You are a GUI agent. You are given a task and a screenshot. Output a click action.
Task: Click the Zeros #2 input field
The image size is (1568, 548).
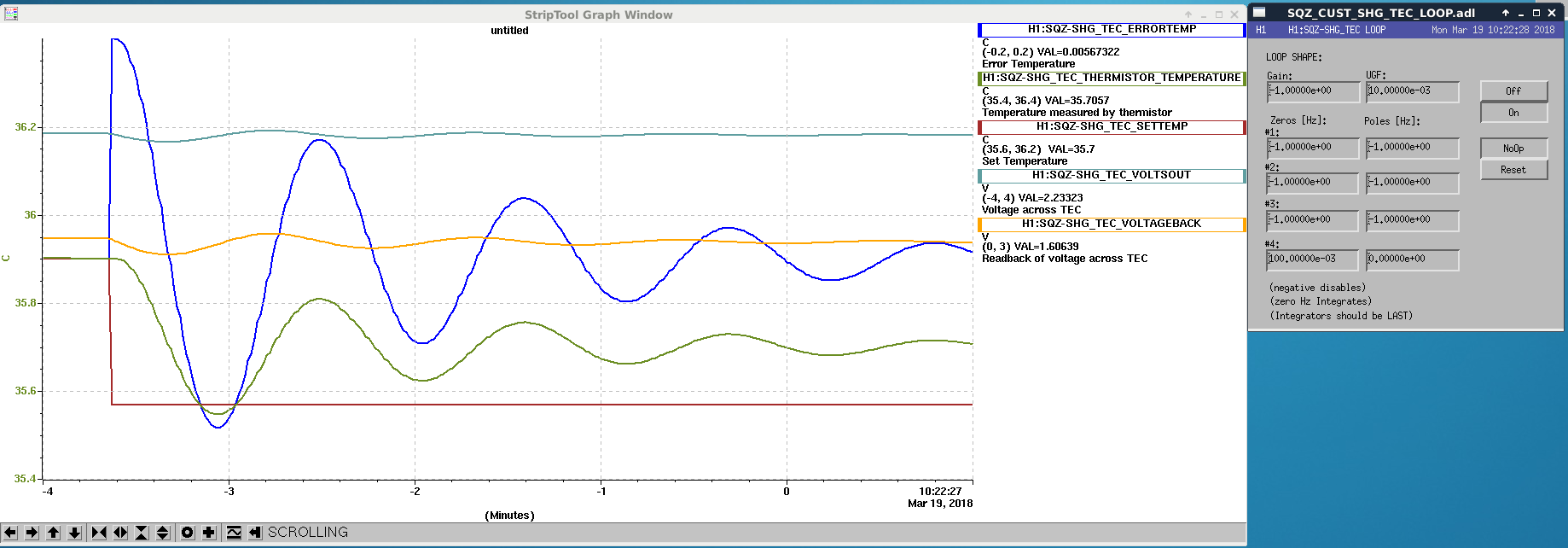tap(1313, 183)
